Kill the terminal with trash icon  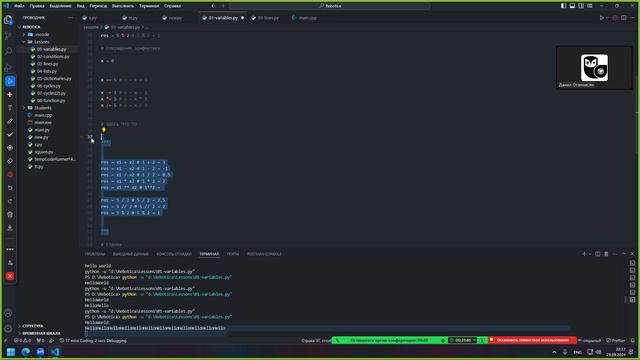click(x=606, y=254)
